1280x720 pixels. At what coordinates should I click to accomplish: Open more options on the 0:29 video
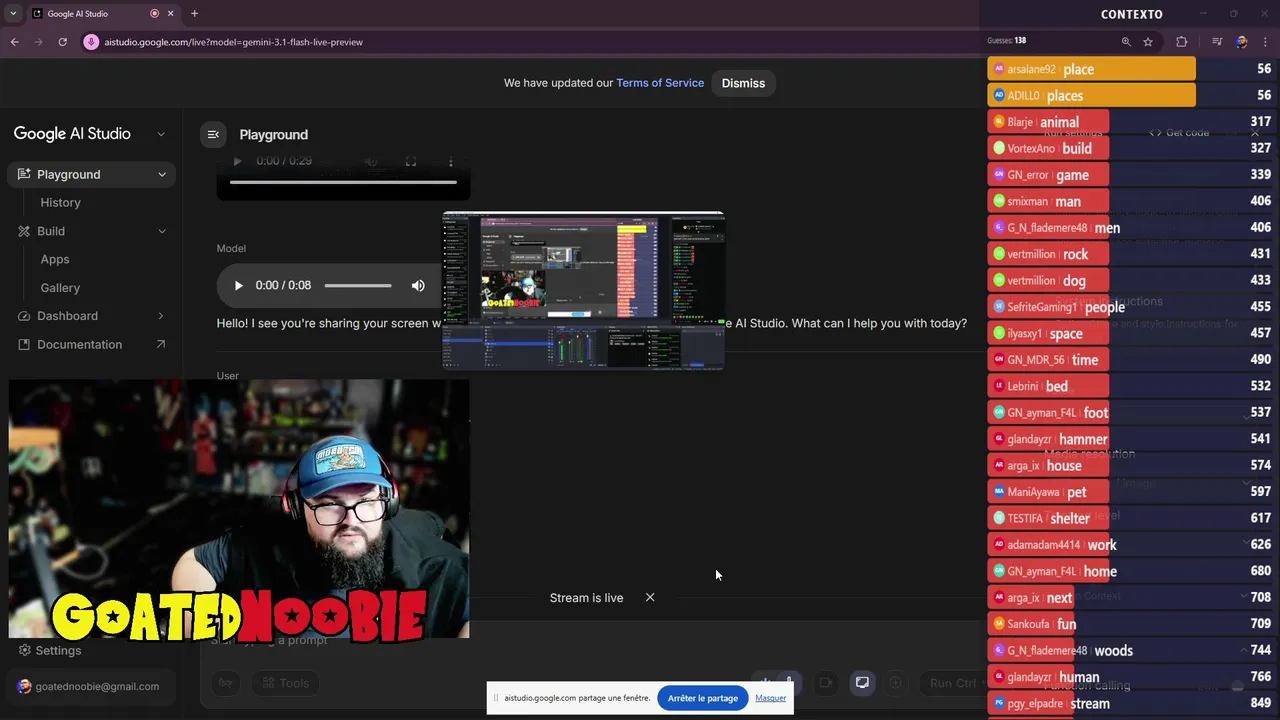pos(450,161)
